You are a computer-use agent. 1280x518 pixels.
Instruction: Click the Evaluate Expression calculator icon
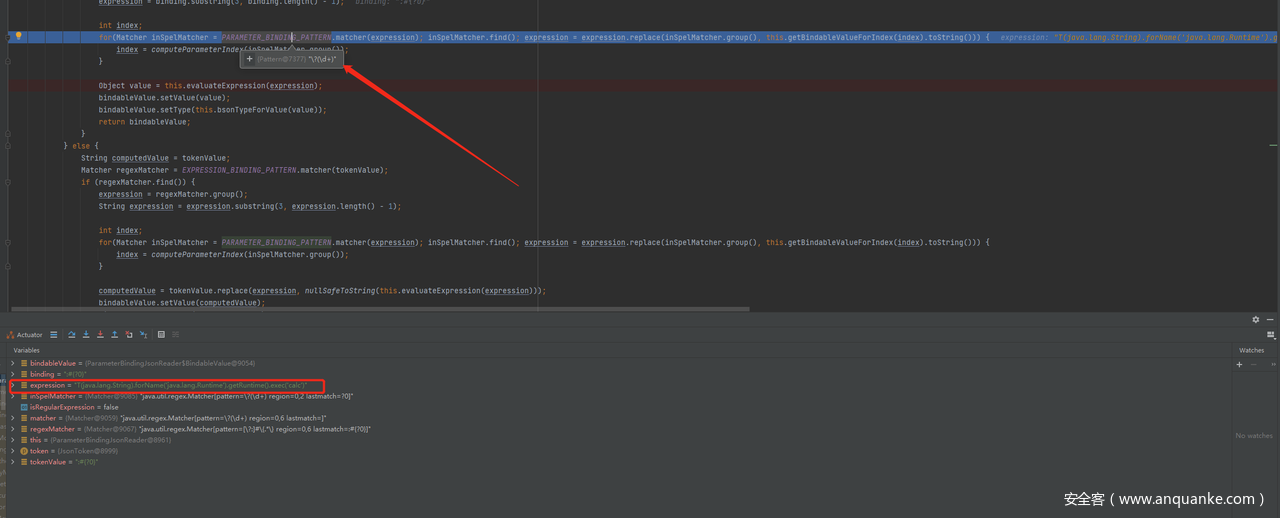click(x=161, y=335)
